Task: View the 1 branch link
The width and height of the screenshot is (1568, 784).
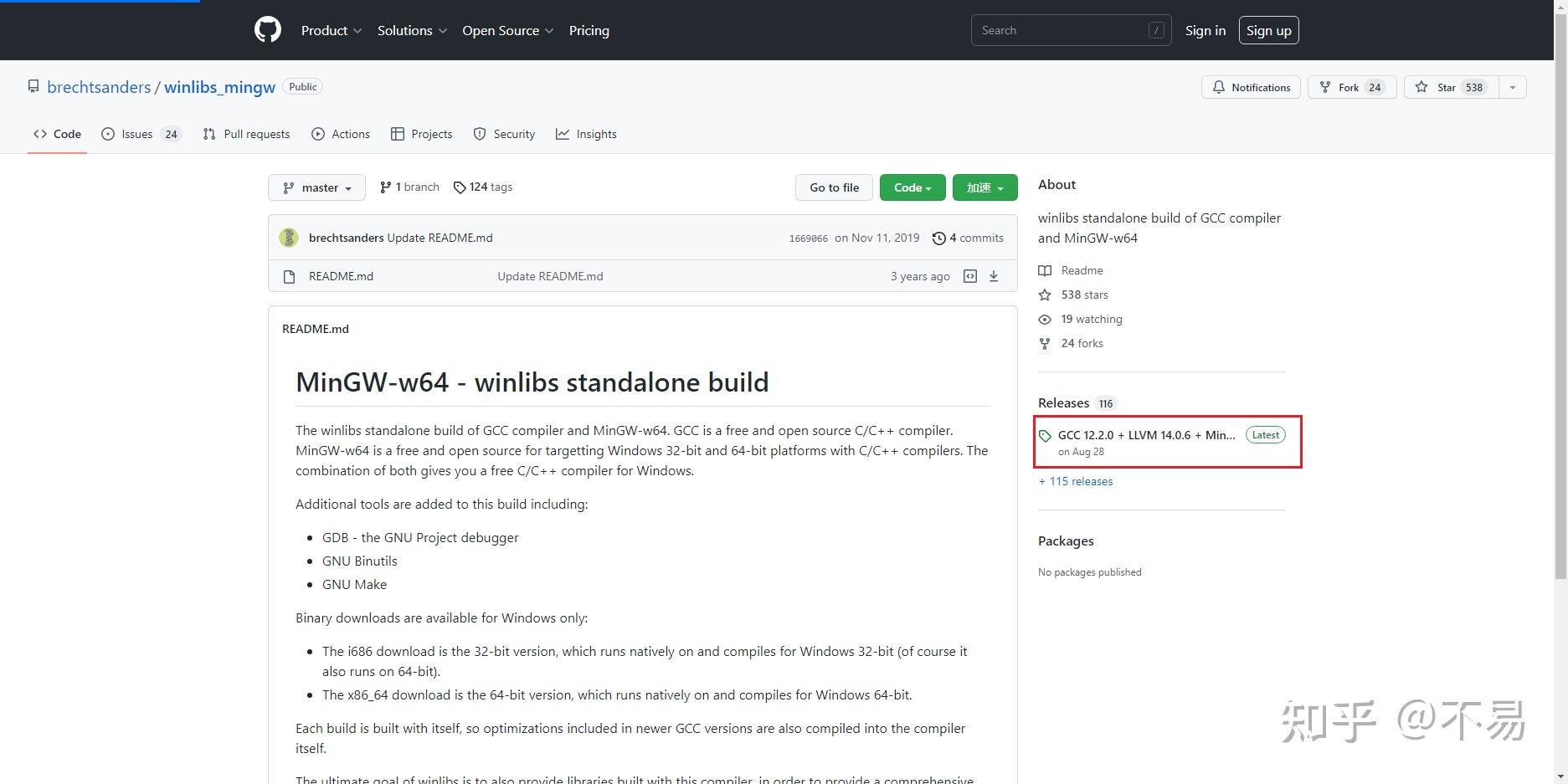Action: (x=409, y=187)
